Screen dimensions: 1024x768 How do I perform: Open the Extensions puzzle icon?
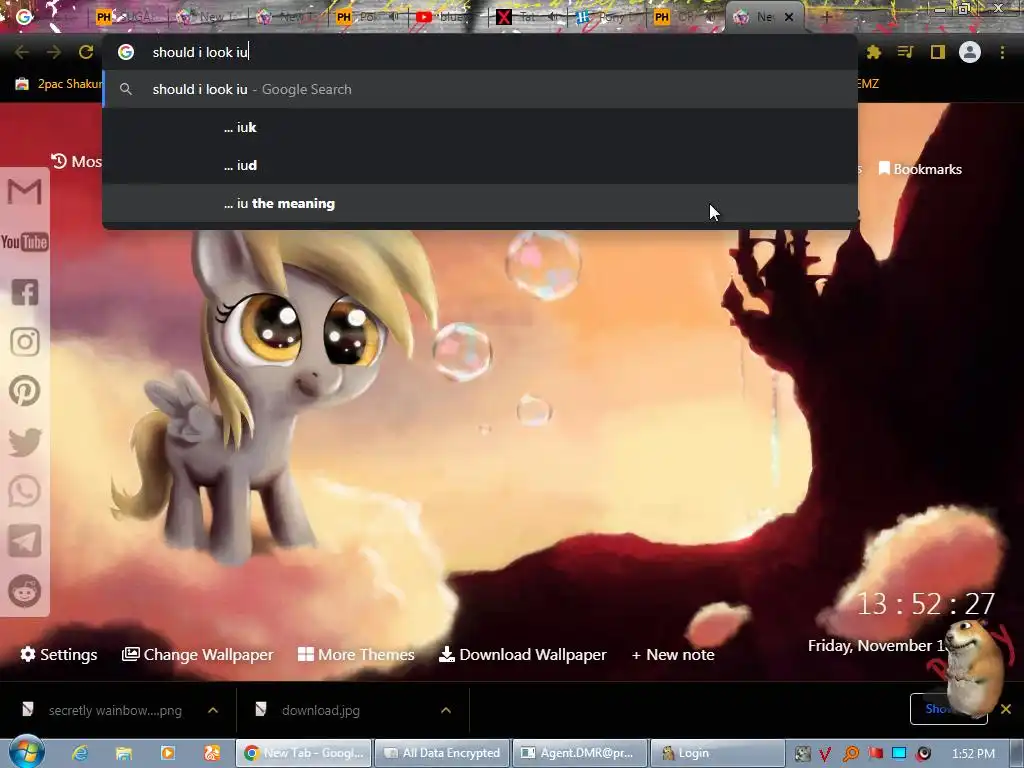[874, 52]
